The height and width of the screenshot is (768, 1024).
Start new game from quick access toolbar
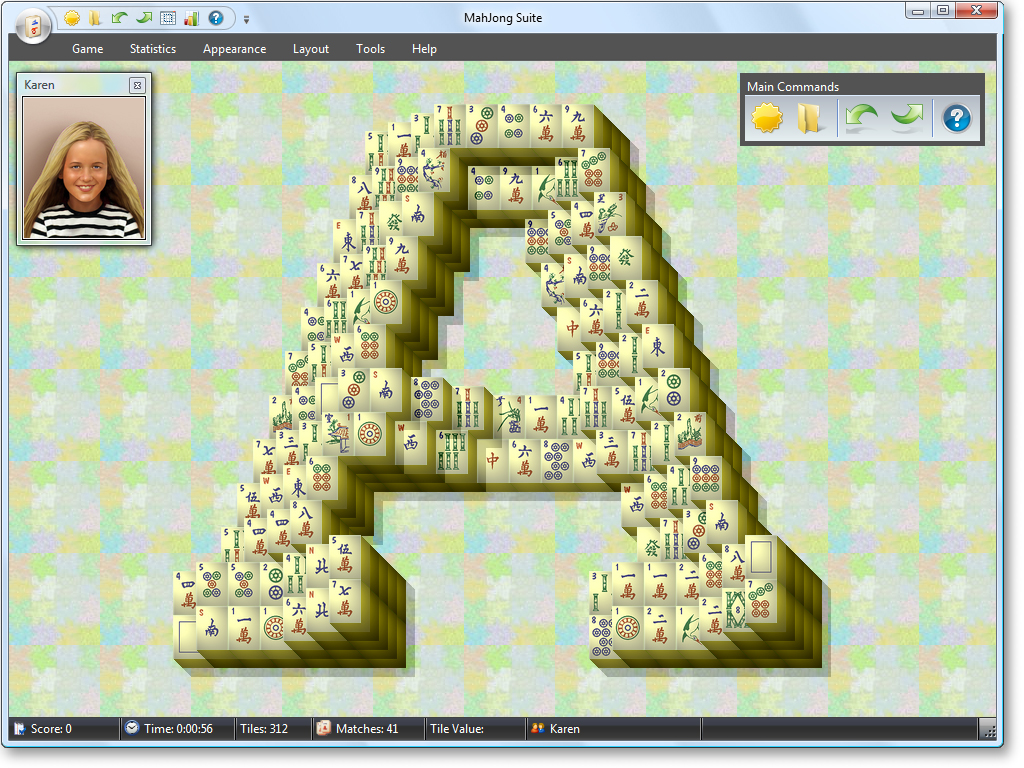pyautogui.click(x=72, y=18)
